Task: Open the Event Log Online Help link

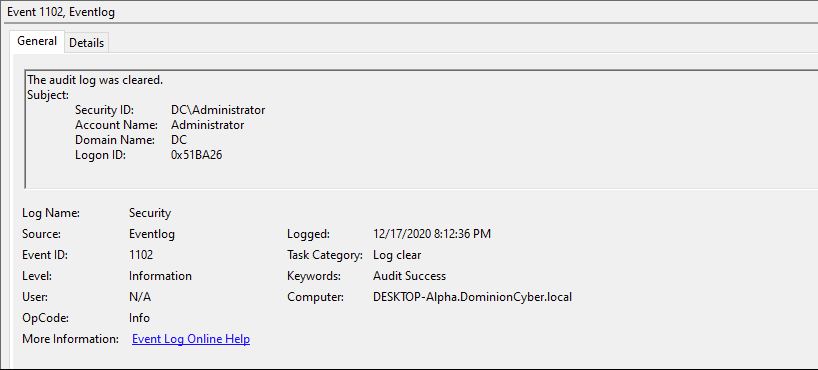Action: (191, 339)
